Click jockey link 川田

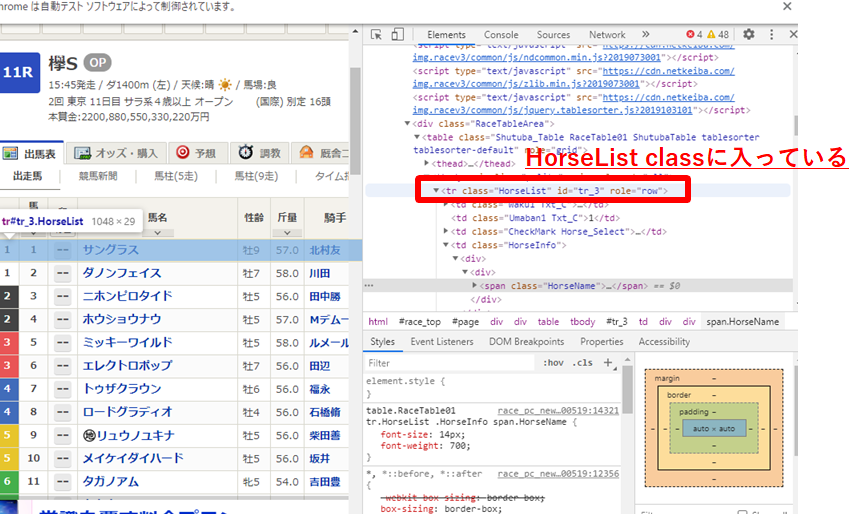tap(320, 273)
